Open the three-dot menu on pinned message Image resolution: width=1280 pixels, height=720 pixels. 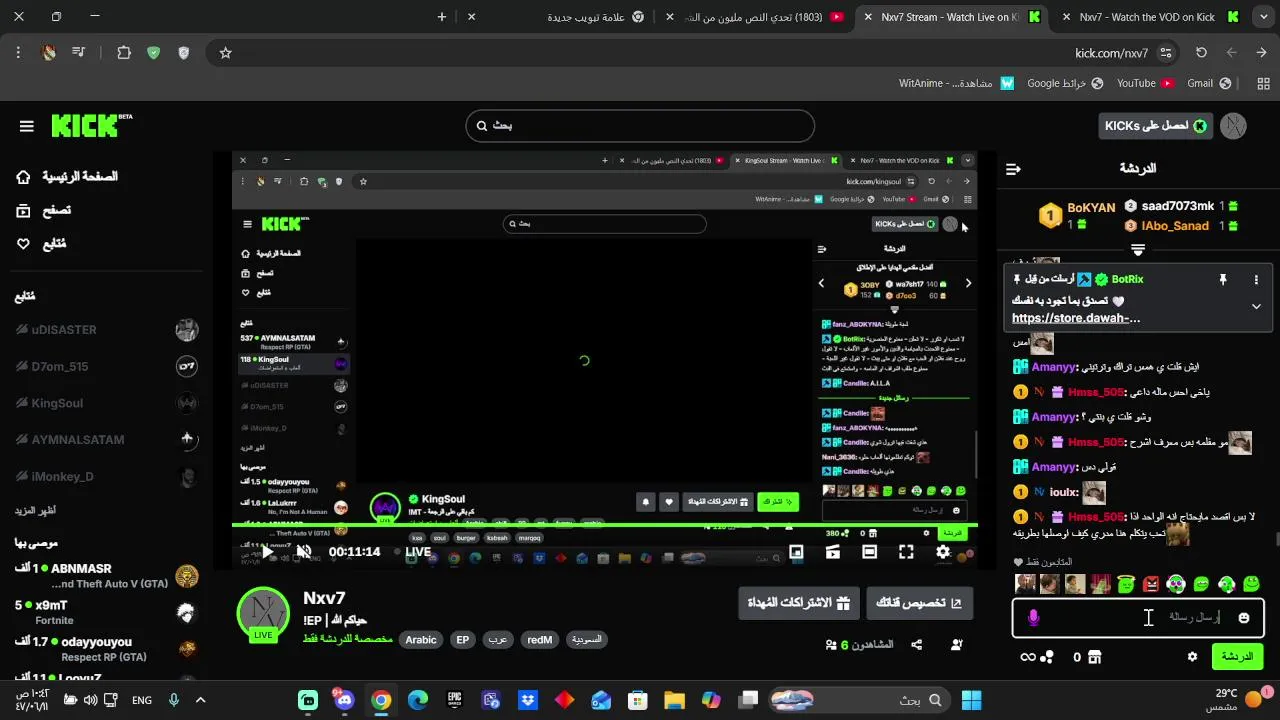pyautogui.click(x=1256, y=280)
